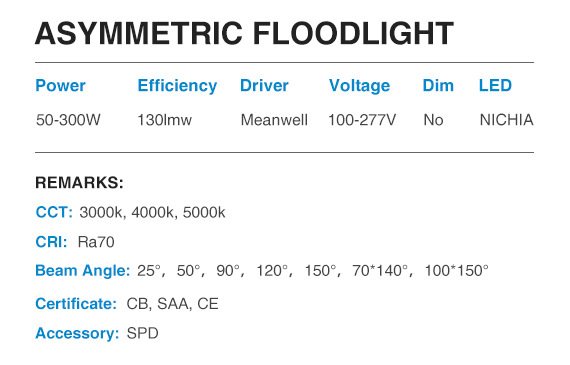Select the Dim column header
This screenshot has height=365, width=570.
(x=438, y=86)
